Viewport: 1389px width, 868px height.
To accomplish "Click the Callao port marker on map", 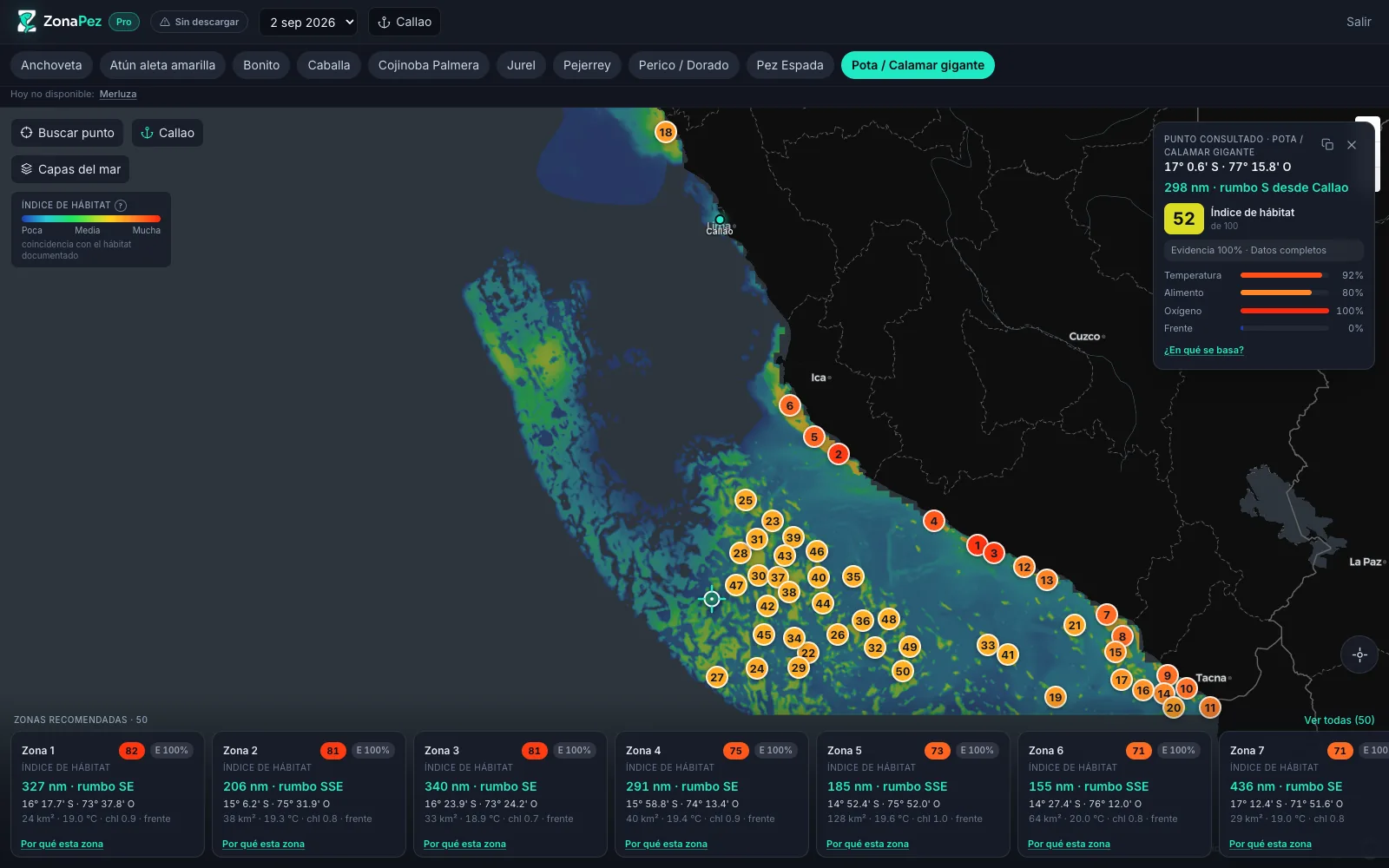I will point(719,220).
